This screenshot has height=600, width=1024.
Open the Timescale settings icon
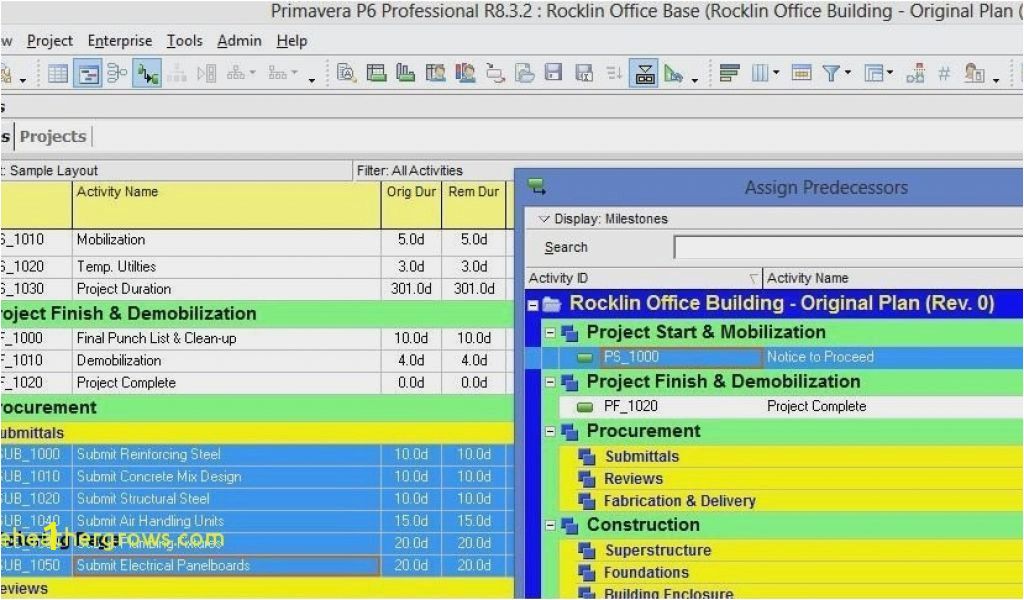click(x=801, y=73)
